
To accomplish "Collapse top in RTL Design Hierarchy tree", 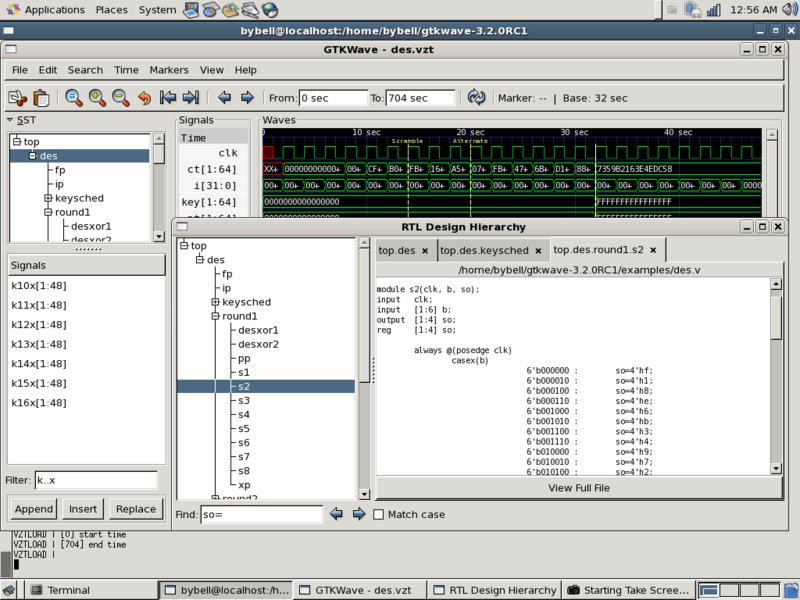I will click(184, 245).
